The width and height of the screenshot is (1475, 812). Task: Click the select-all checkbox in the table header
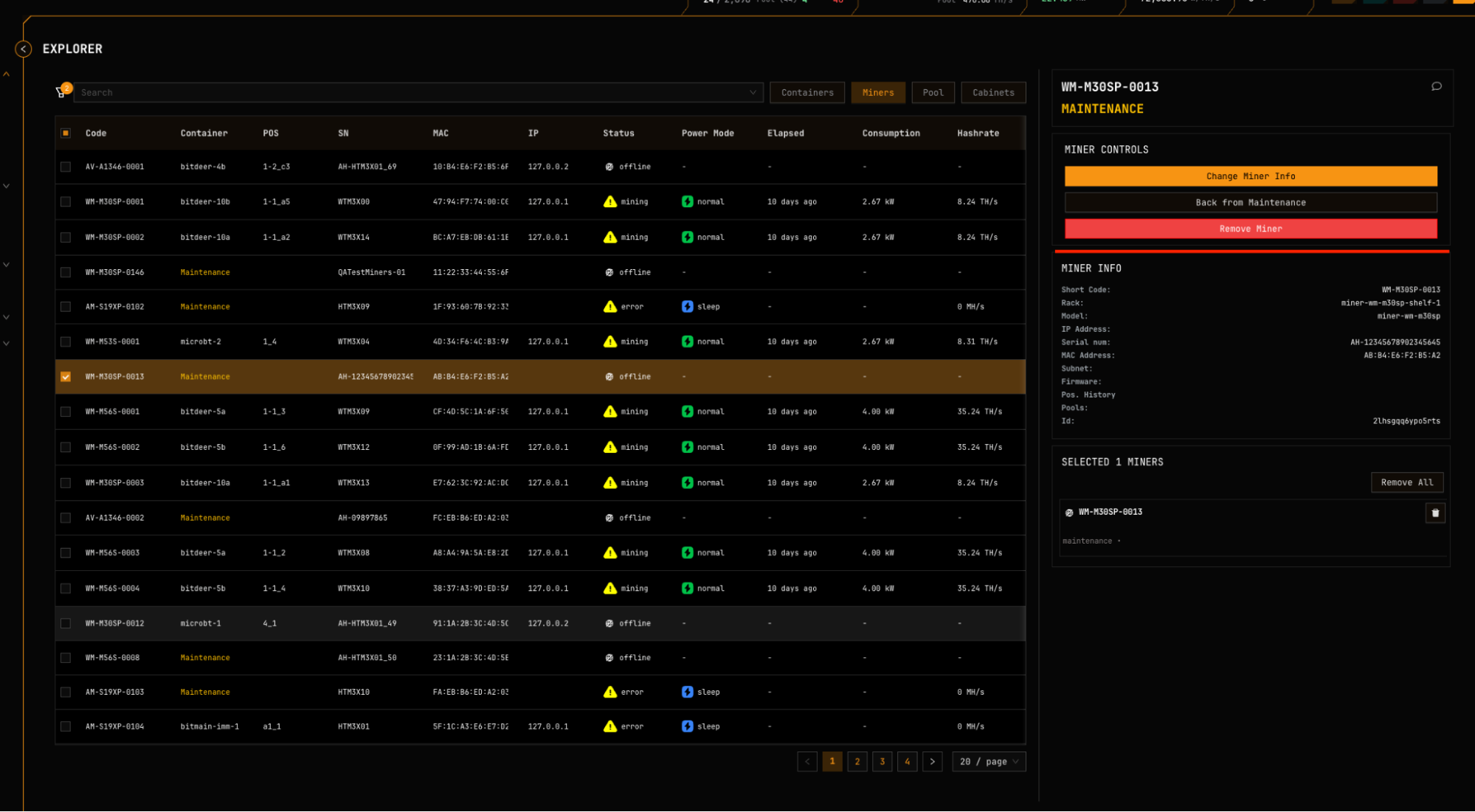[66, 133]
